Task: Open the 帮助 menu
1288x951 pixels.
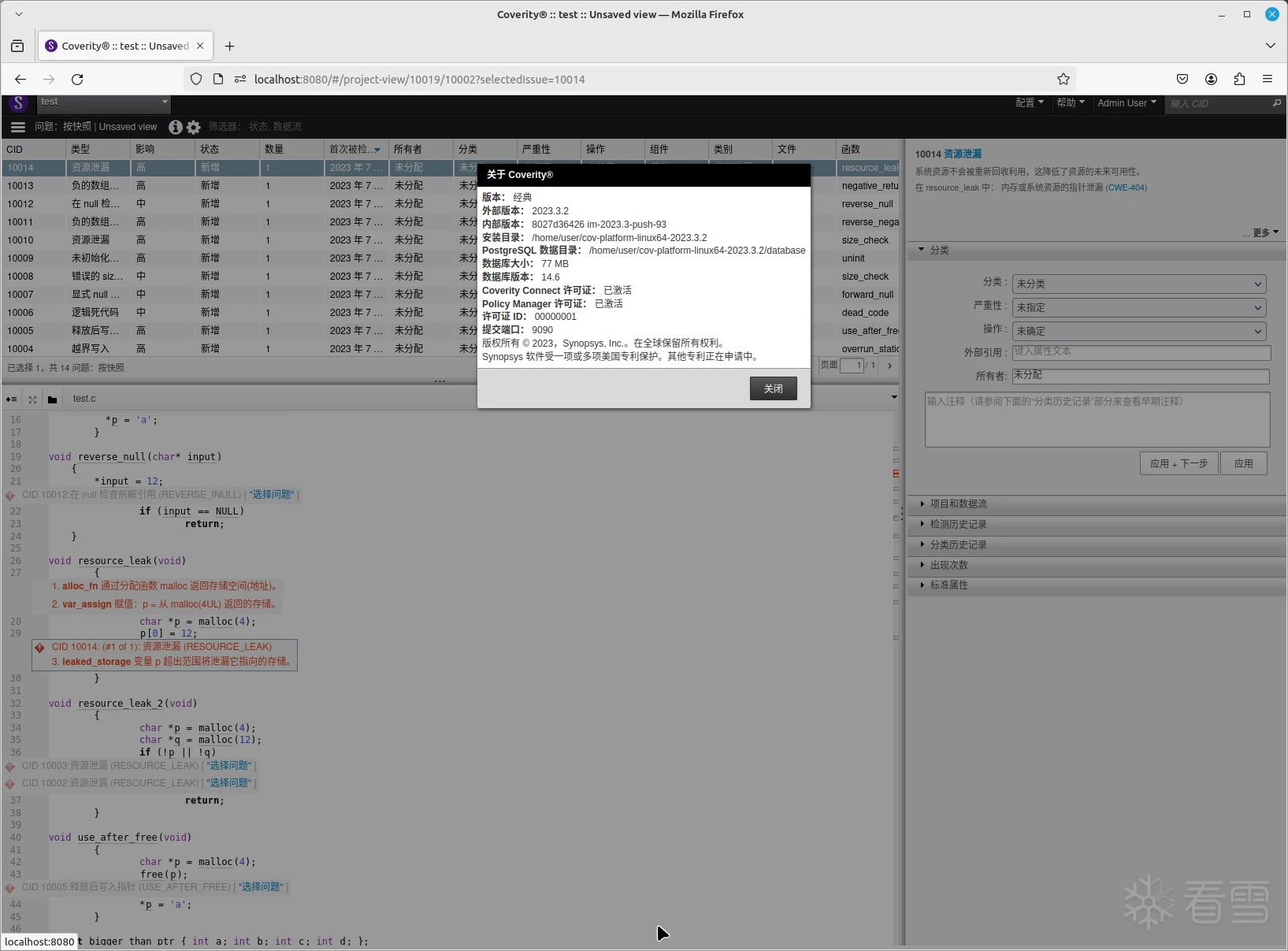Action: tap(1071, 103)
